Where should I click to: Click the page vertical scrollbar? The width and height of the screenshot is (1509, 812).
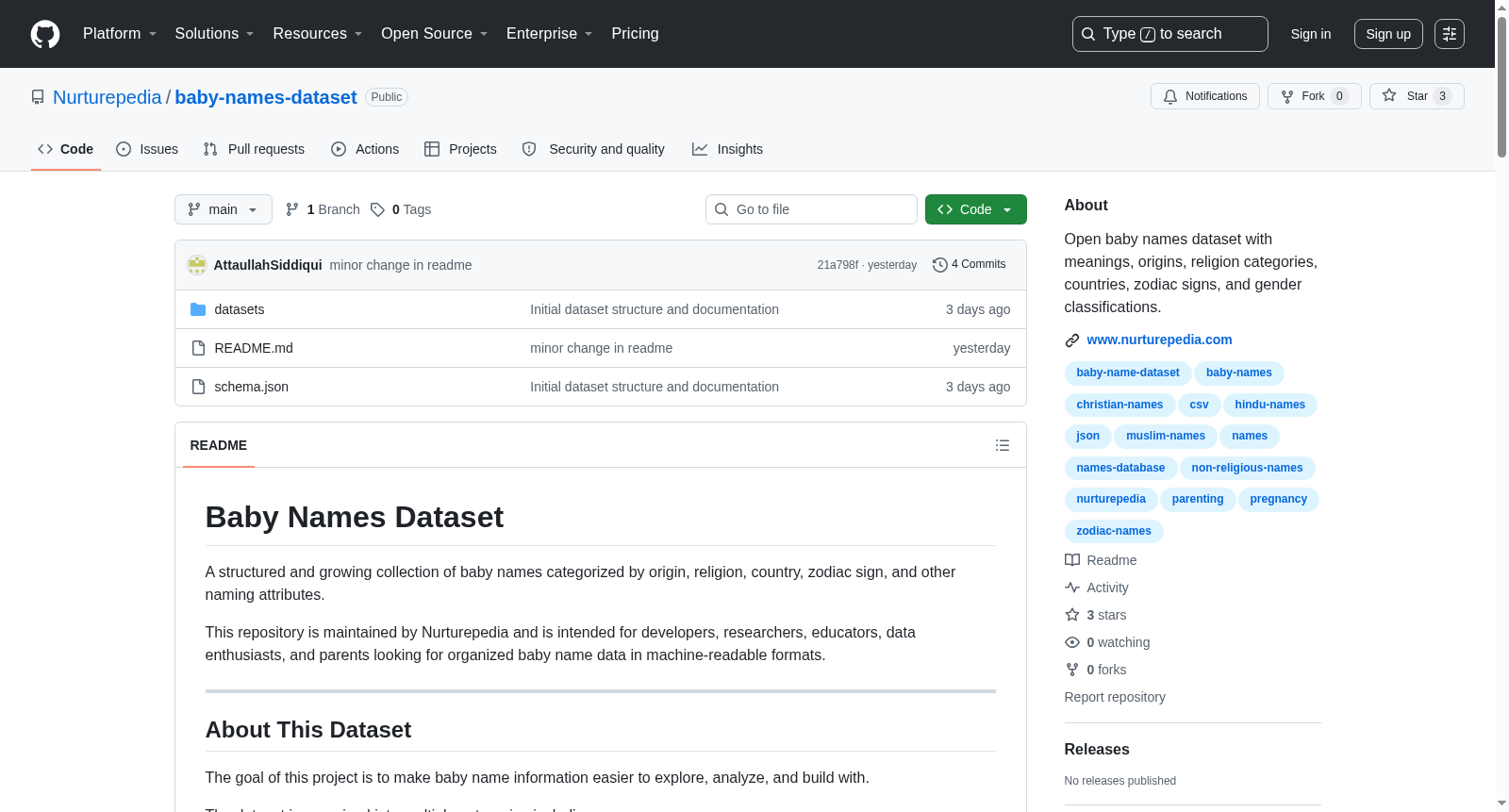[x=1501, y=85]
